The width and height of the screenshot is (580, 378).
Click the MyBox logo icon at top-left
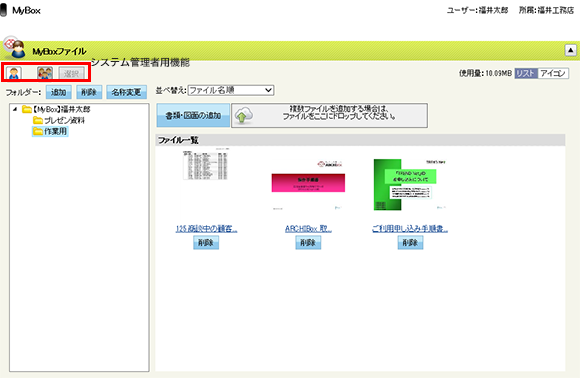point(4,10)
